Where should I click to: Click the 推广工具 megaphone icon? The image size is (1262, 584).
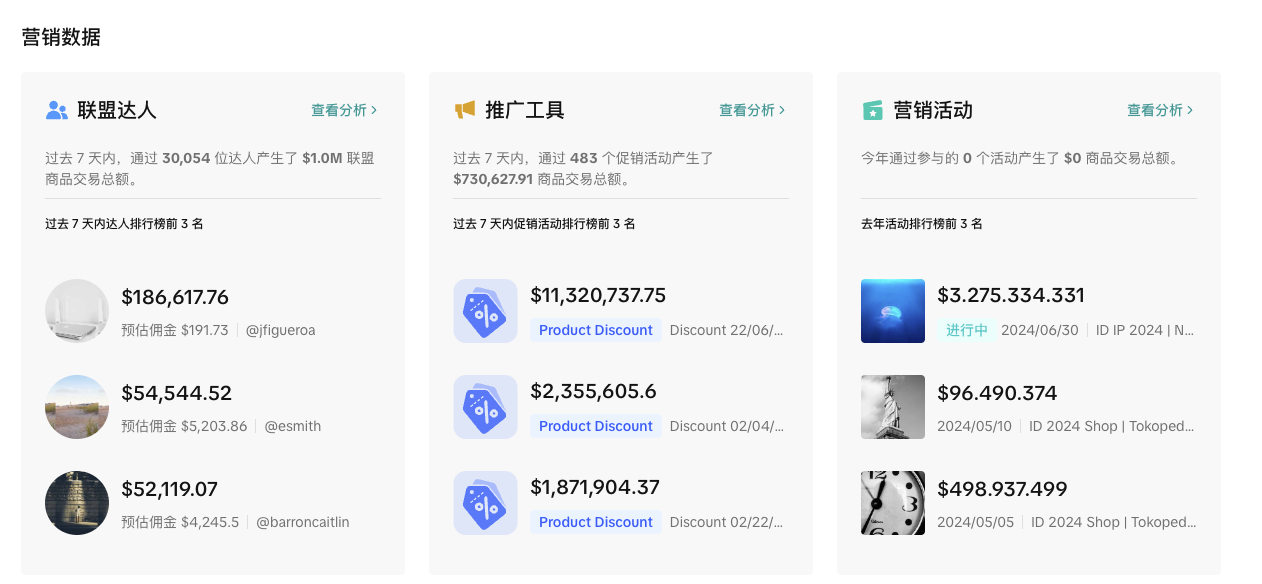point(464,110)
